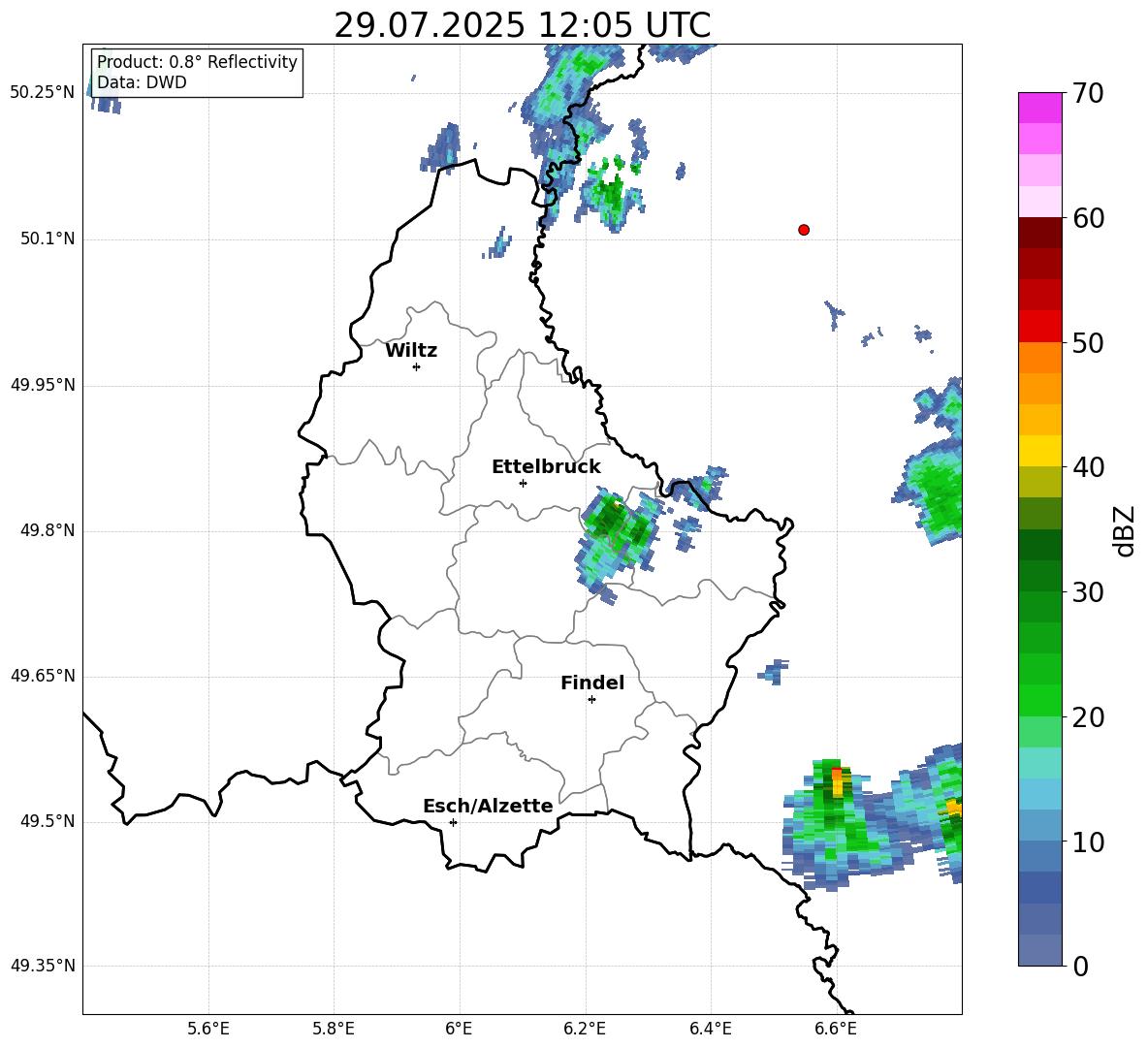Click the 50 value on the colorbar
Image resolution: width=1148 pixels, height=1048 pixels.
(x=1087, y=342)
